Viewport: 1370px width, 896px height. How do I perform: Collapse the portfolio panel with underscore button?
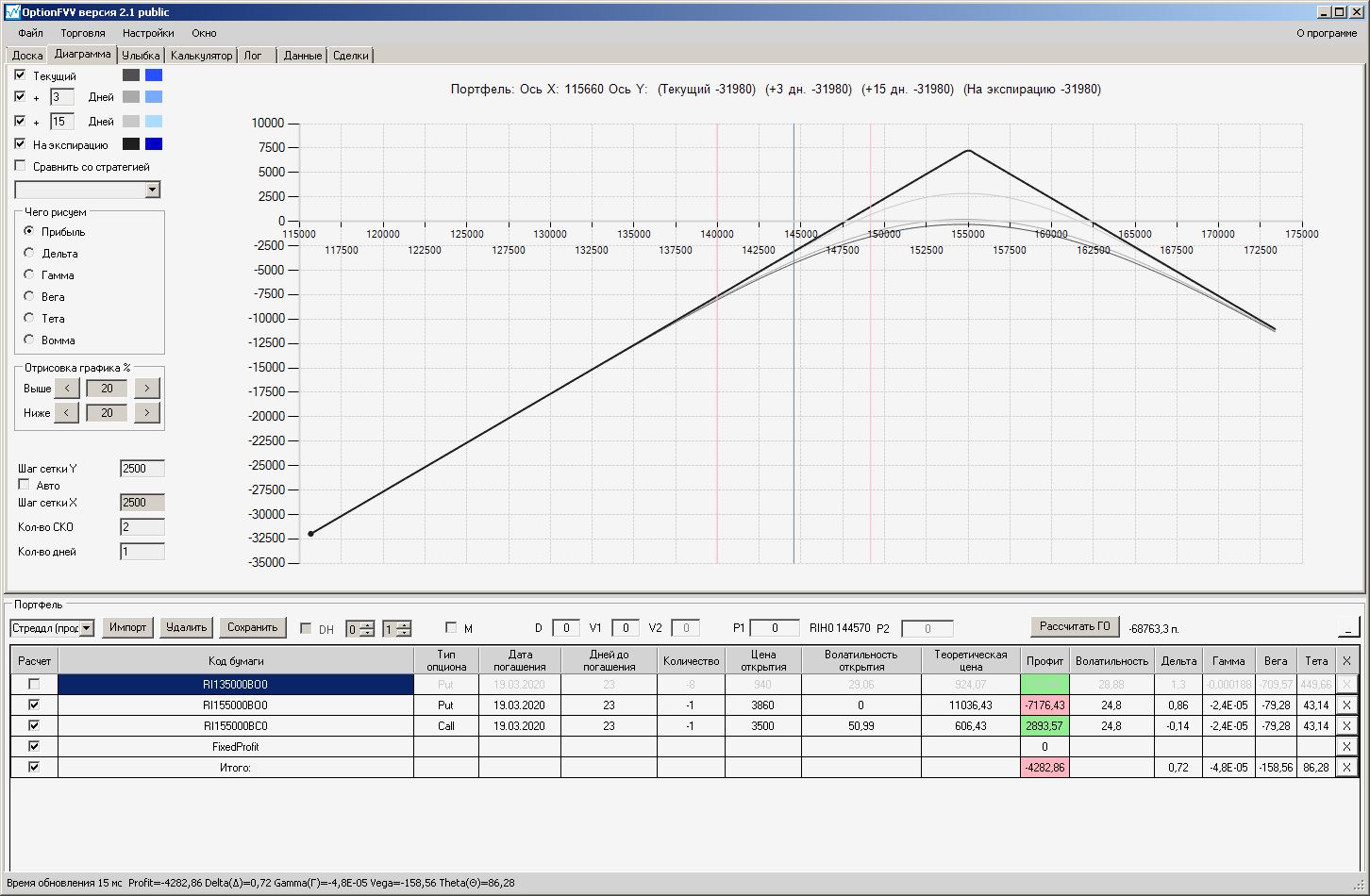pos(1347,627)
